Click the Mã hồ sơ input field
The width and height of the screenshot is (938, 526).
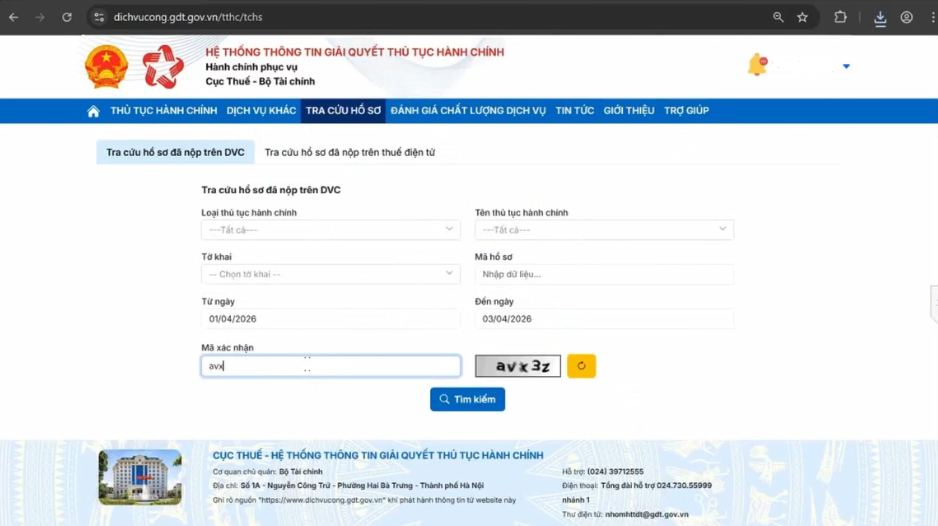click(604, 274)
